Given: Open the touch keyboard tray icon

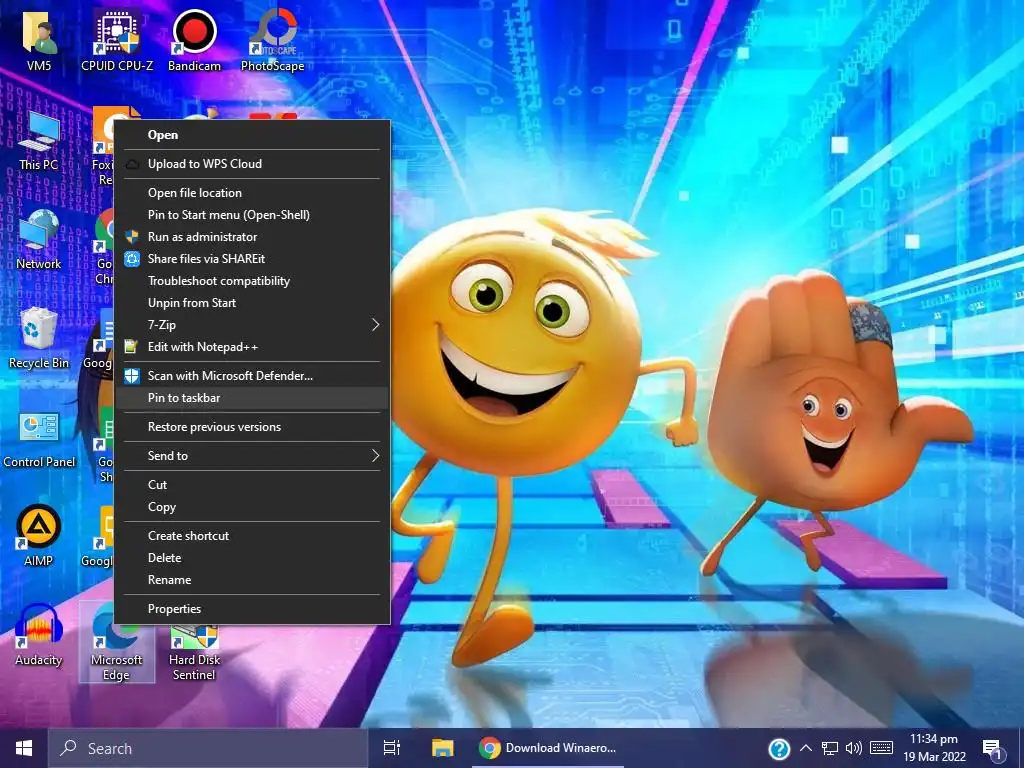Looking at the screenshot, I should [x=882, y=748].
